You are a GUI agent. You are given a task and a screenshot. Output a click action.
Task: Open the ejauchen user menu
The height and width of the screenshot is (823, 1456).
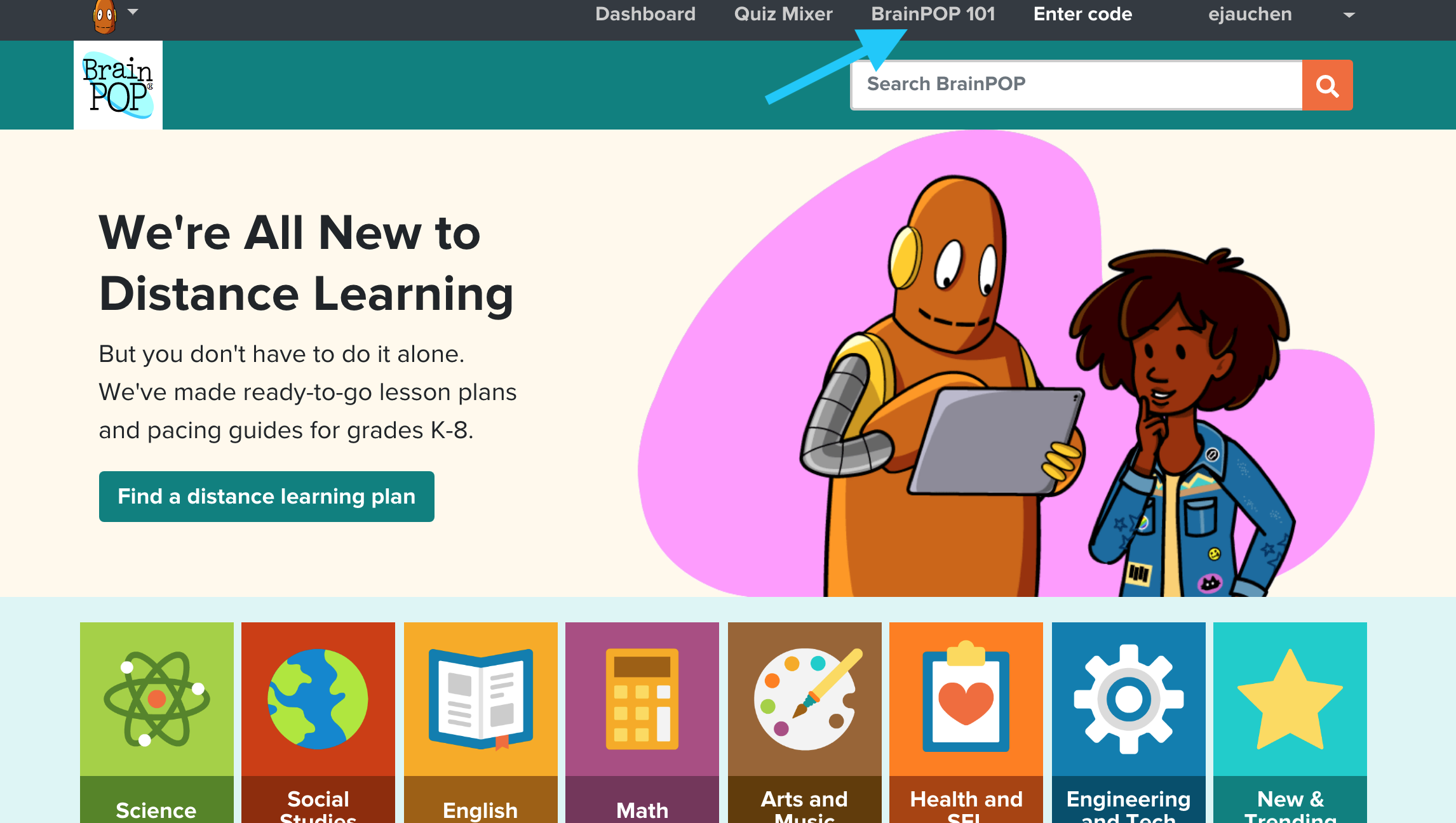click(x=1250, y=14)
